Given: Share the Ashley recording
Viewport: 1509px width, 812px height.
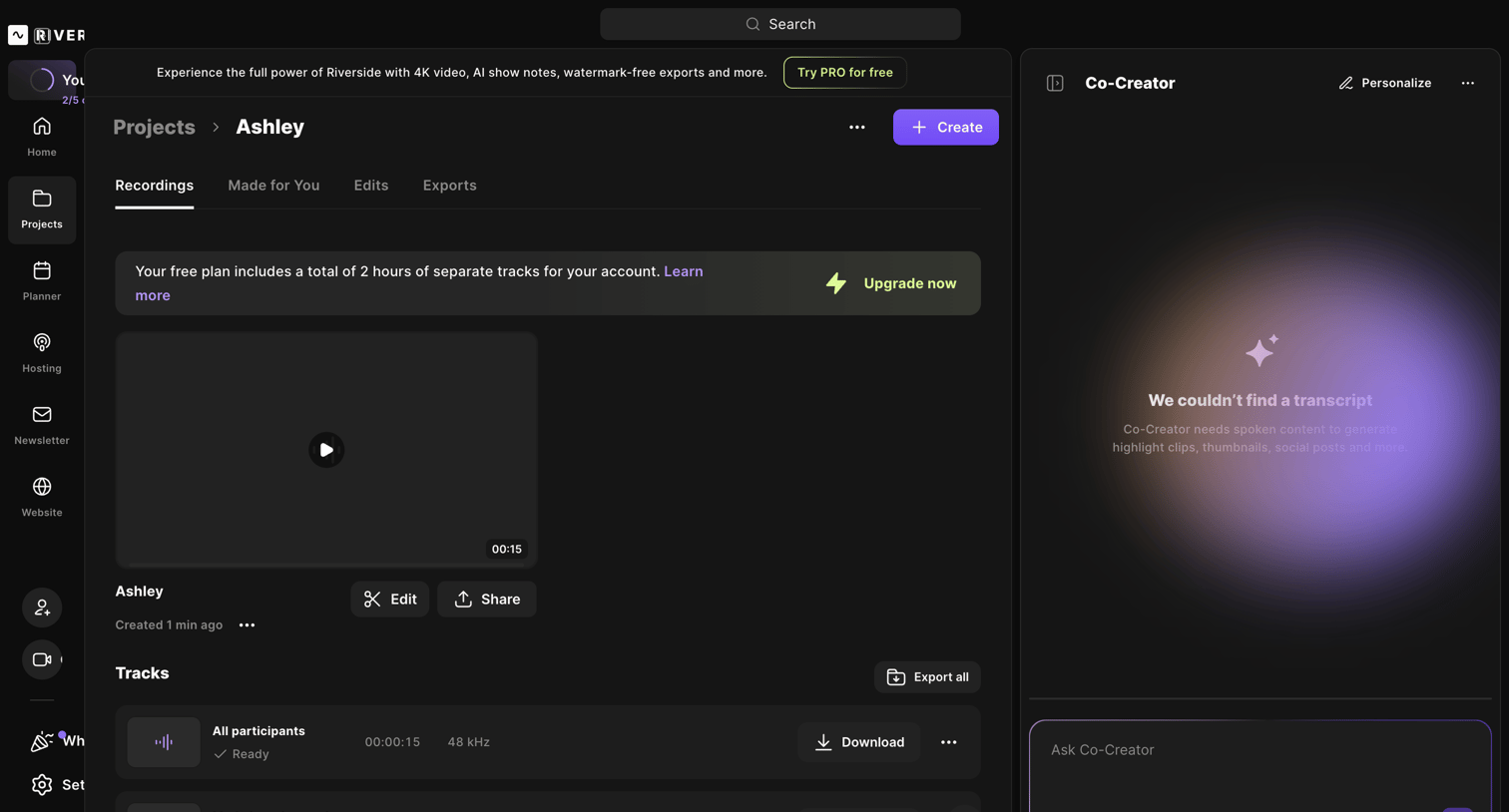Looking at the screenshot, I should pyautogui.click(x=487, y=600).
